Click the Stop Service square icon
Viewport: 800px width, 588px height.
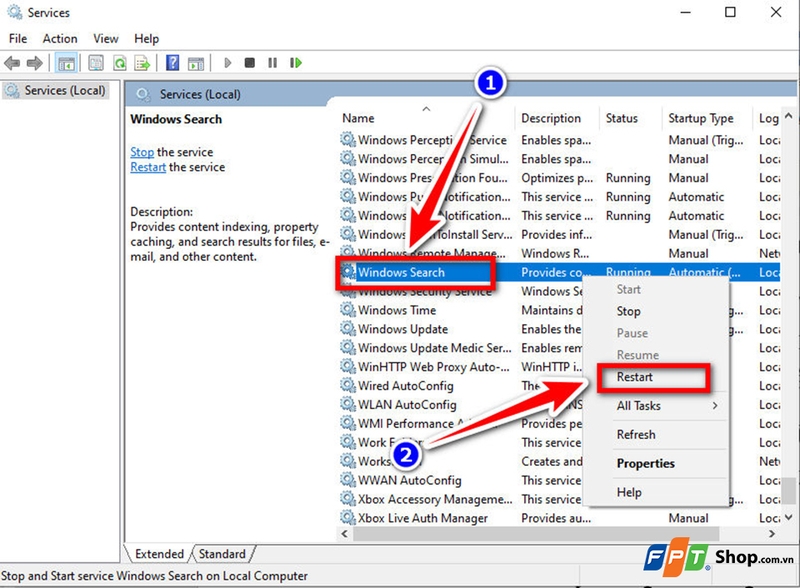point(249,62)
